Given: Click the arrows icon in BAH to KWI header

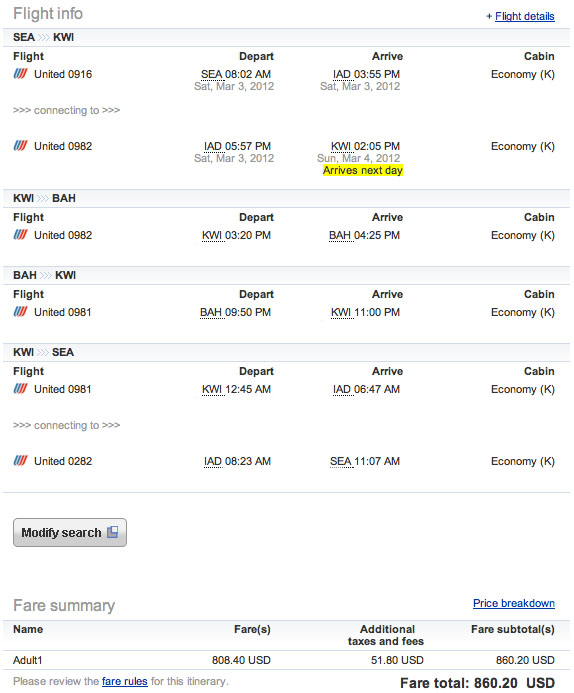Looking at the screenshot, I should pos(46,275).
